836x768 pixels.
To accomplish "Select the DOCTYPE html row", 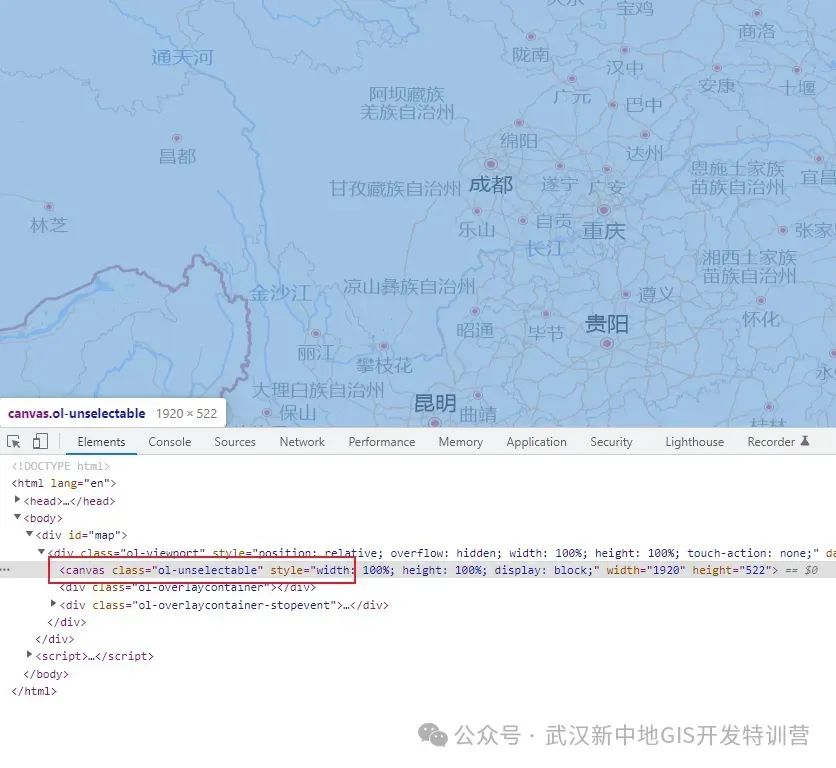I will coord(60,466).
